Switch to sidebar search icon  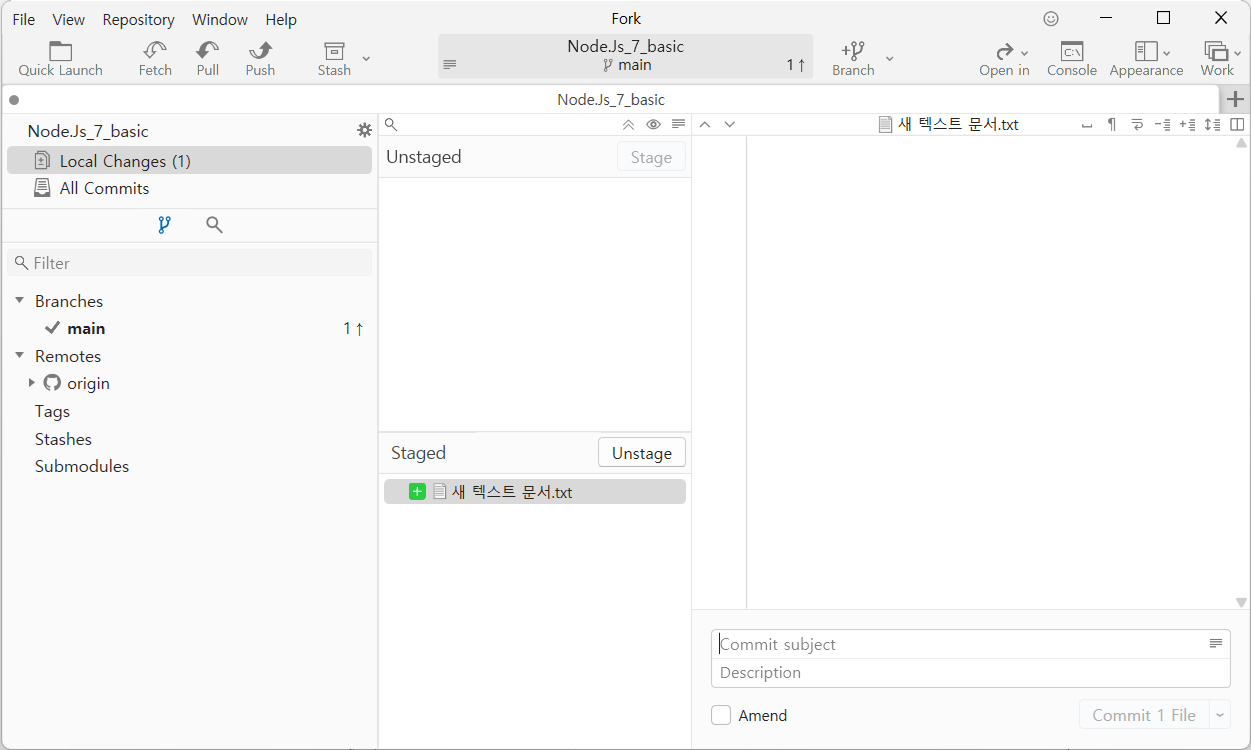point(214,225)
